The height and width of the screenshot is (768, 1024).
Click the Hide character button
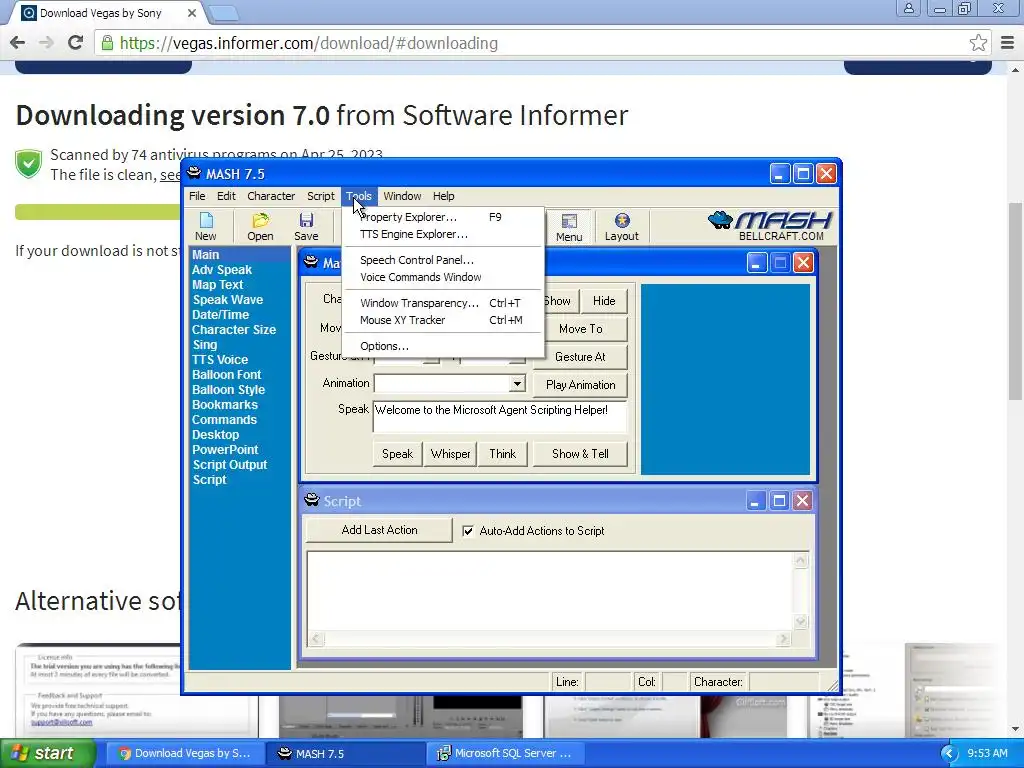point(604,300)
